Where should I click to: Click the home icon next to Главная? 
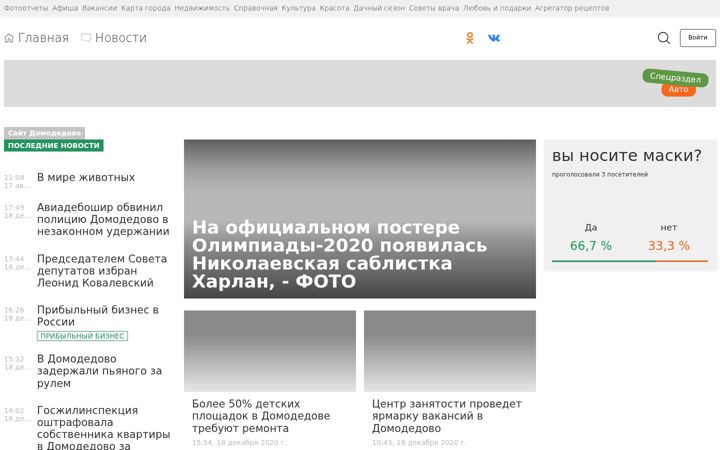pos(9,38)
